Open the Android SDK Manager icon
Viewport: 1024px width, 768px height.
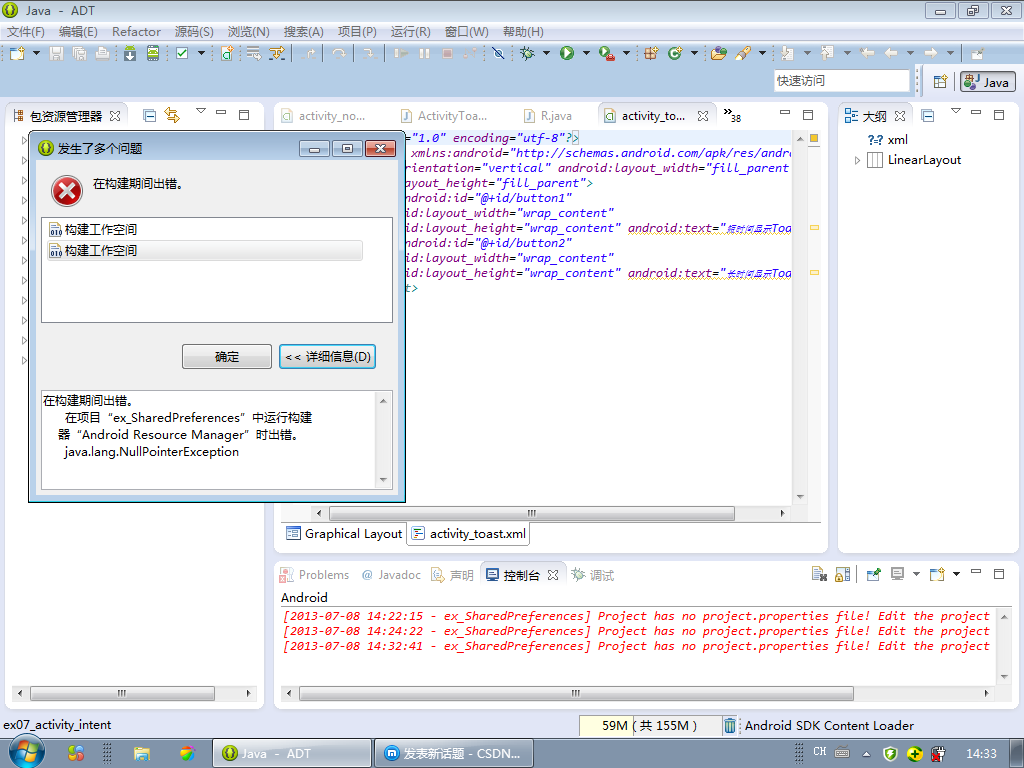(130, 53)
